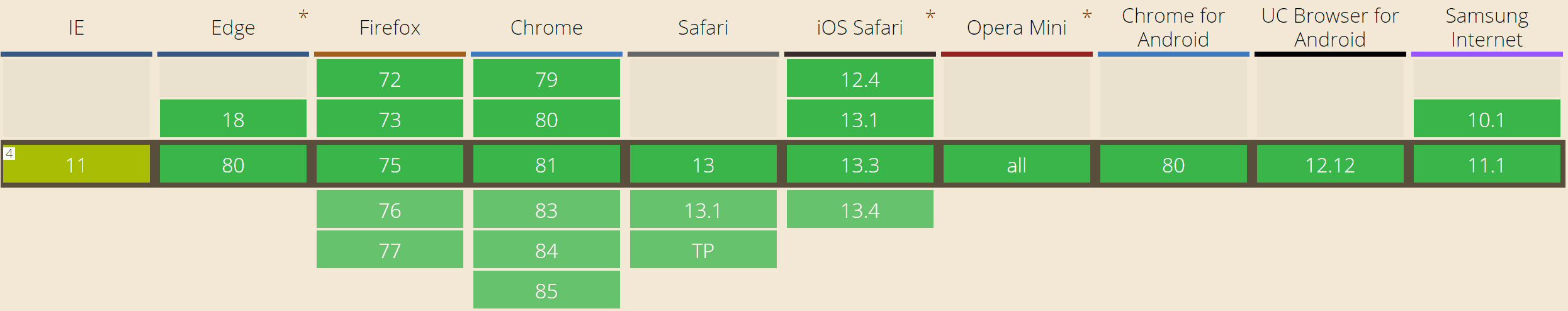Click the UC Browser for Android header
Image resolution: width=1568 pixels, height=311 pixels.
(1330, 28)
